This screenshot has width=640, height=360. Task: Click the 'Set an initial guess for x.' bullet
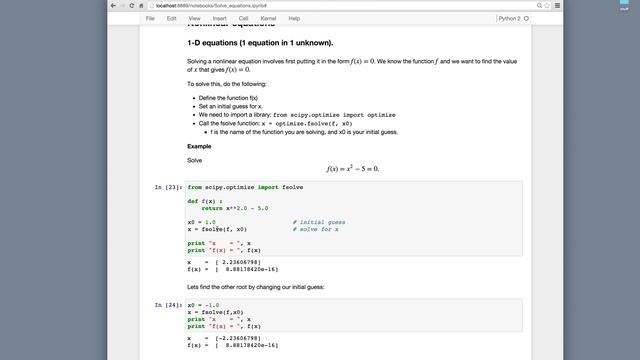[x=231, y=107]
